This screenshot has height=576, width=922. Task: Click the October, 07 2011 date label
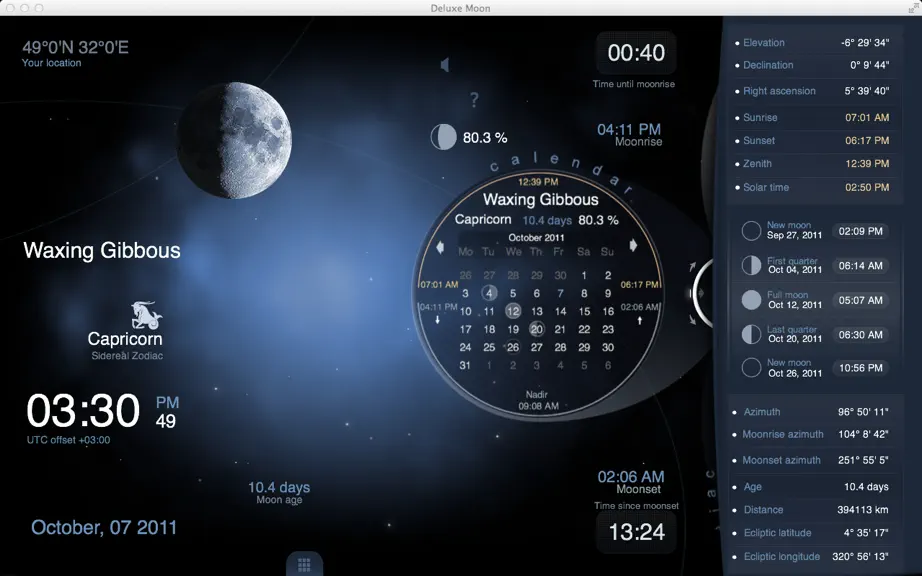(x=104, y=527)
